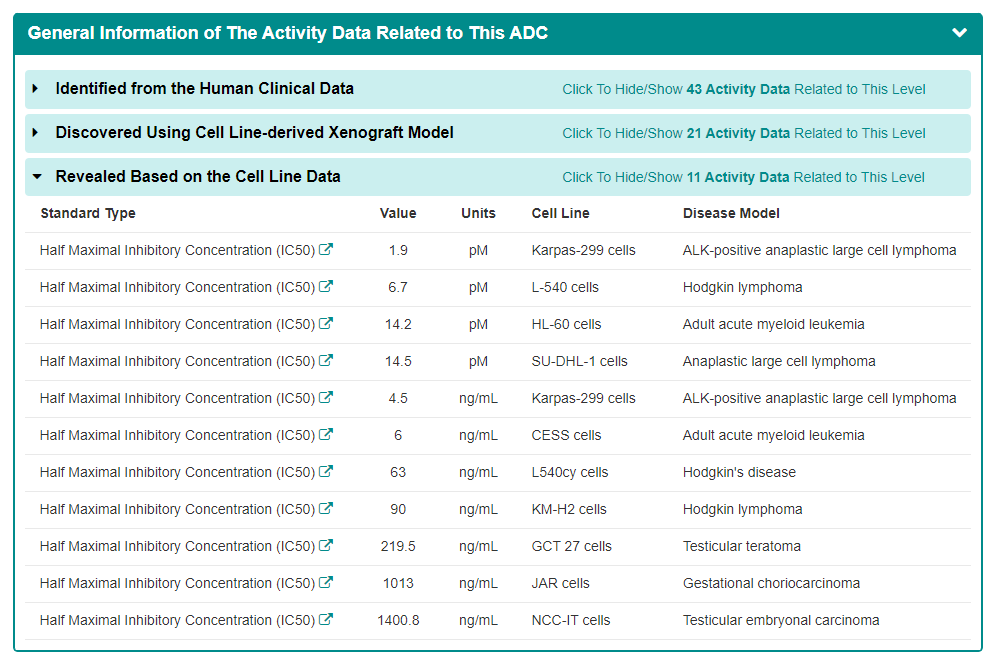Click Hide/Show 11 Activity Data link
1000x659 pixels.
coord(743,177)
